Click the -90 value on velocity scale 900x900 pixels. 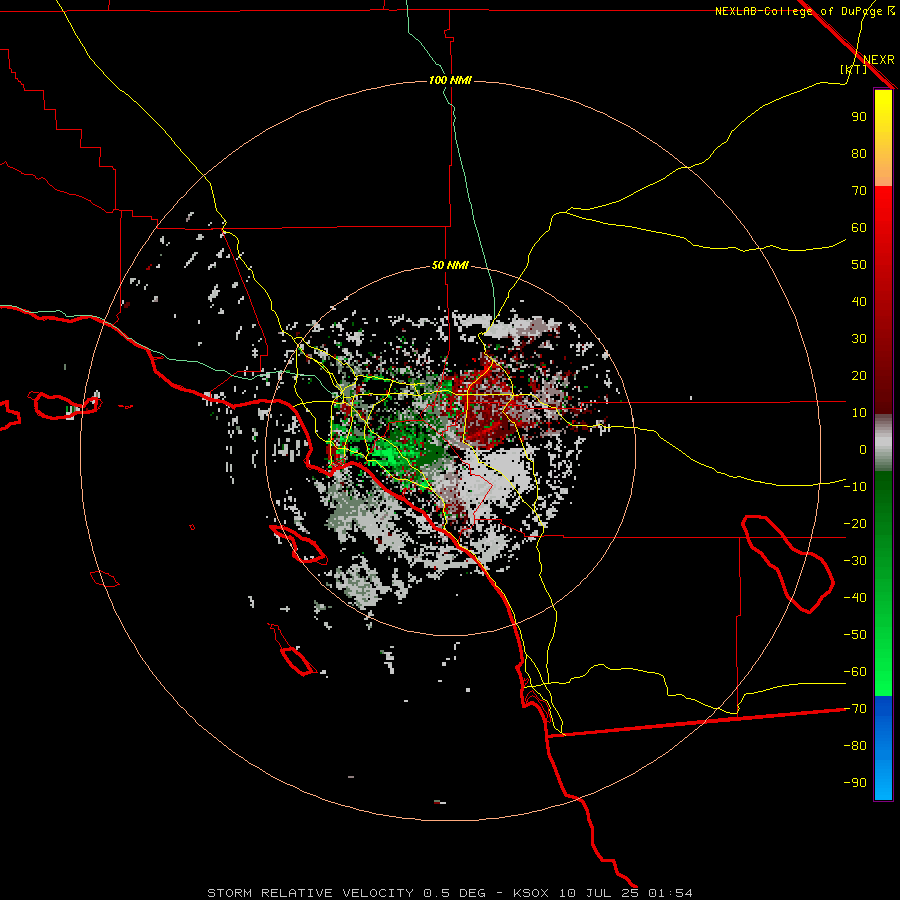pyautogui.click(x=855, y=783)
